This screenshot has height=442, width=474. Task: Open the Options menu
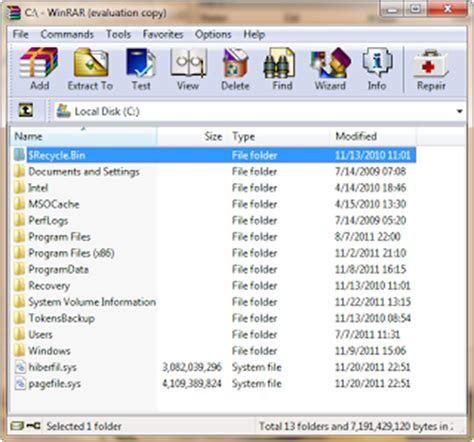click(x=213, y=34)
